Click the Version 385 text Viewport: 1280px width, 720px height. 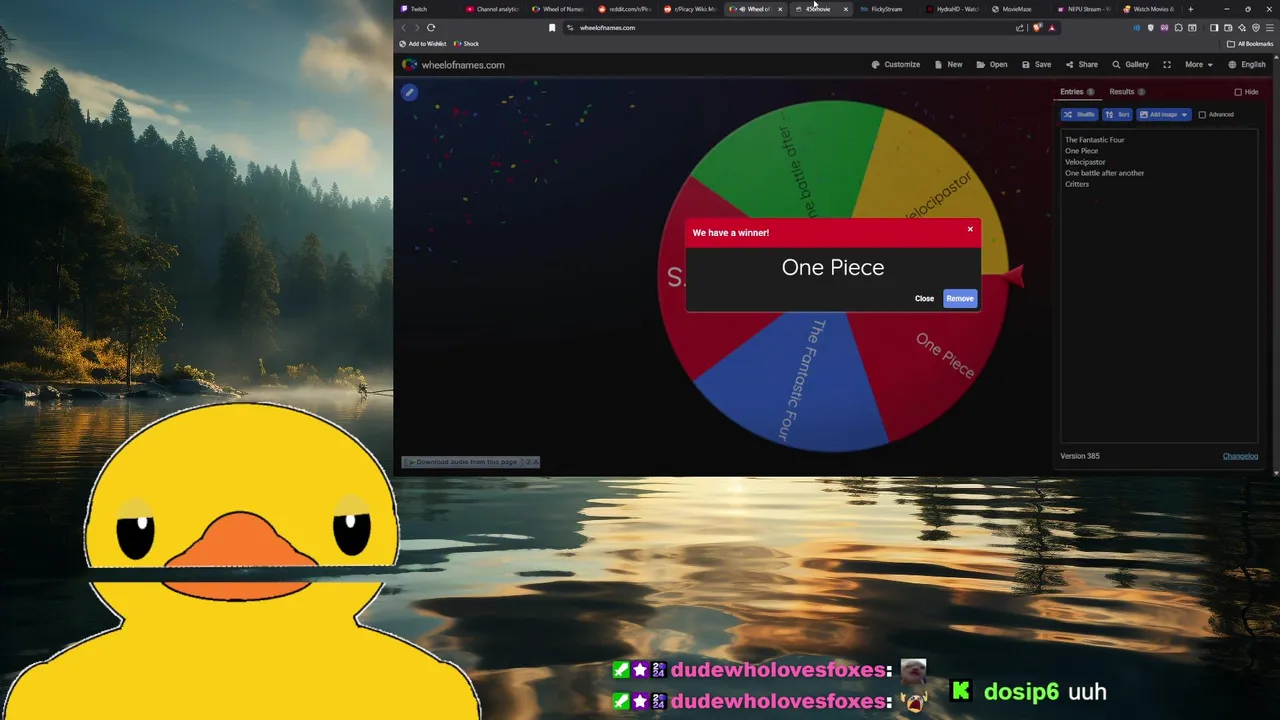1080,456
